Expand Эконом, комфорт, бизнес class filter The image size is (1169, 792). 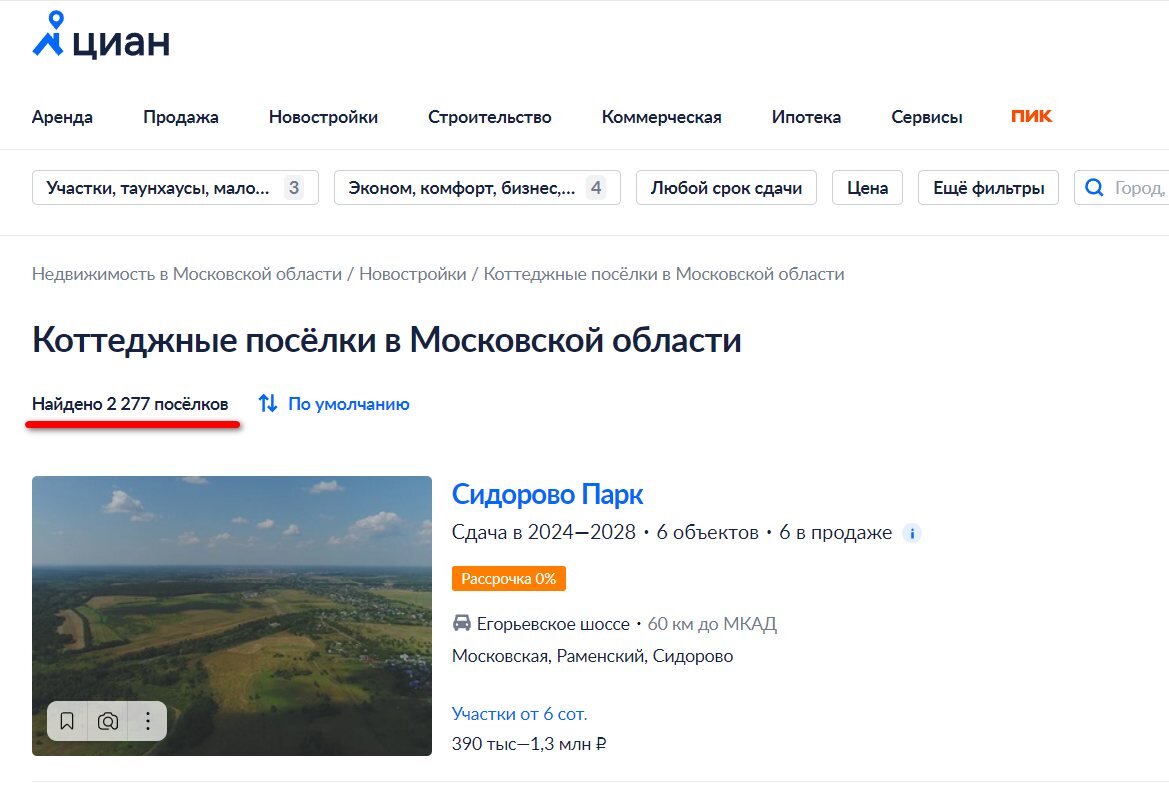click(x=477, y=187)
